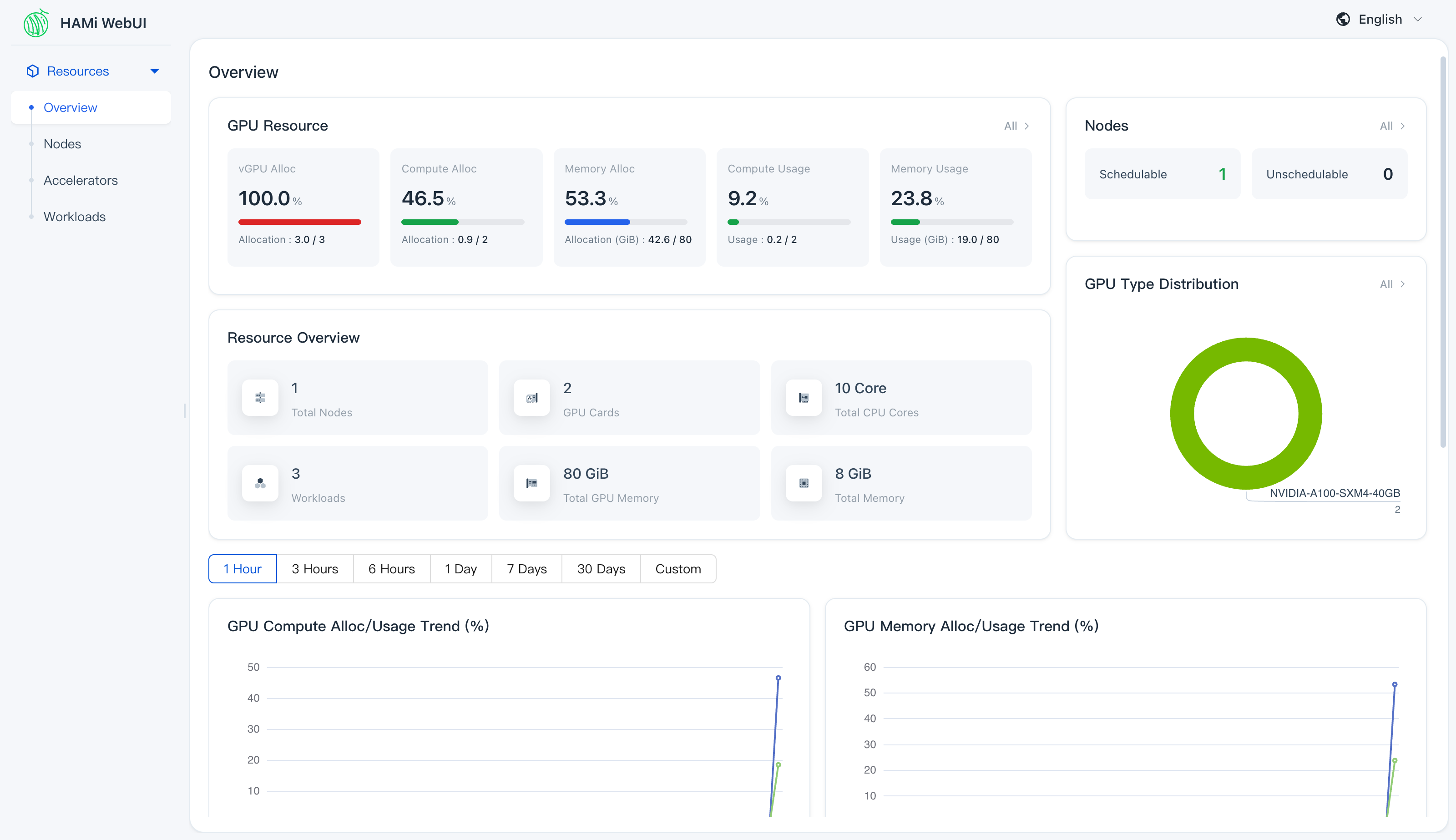The image size is (1456, 840).
Task: Select the 7 Days time range
Action: (527, 569)
